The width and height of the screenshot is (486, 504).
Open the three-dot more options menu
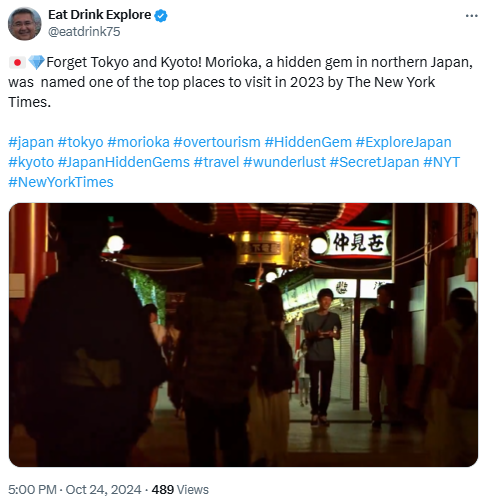471,16
